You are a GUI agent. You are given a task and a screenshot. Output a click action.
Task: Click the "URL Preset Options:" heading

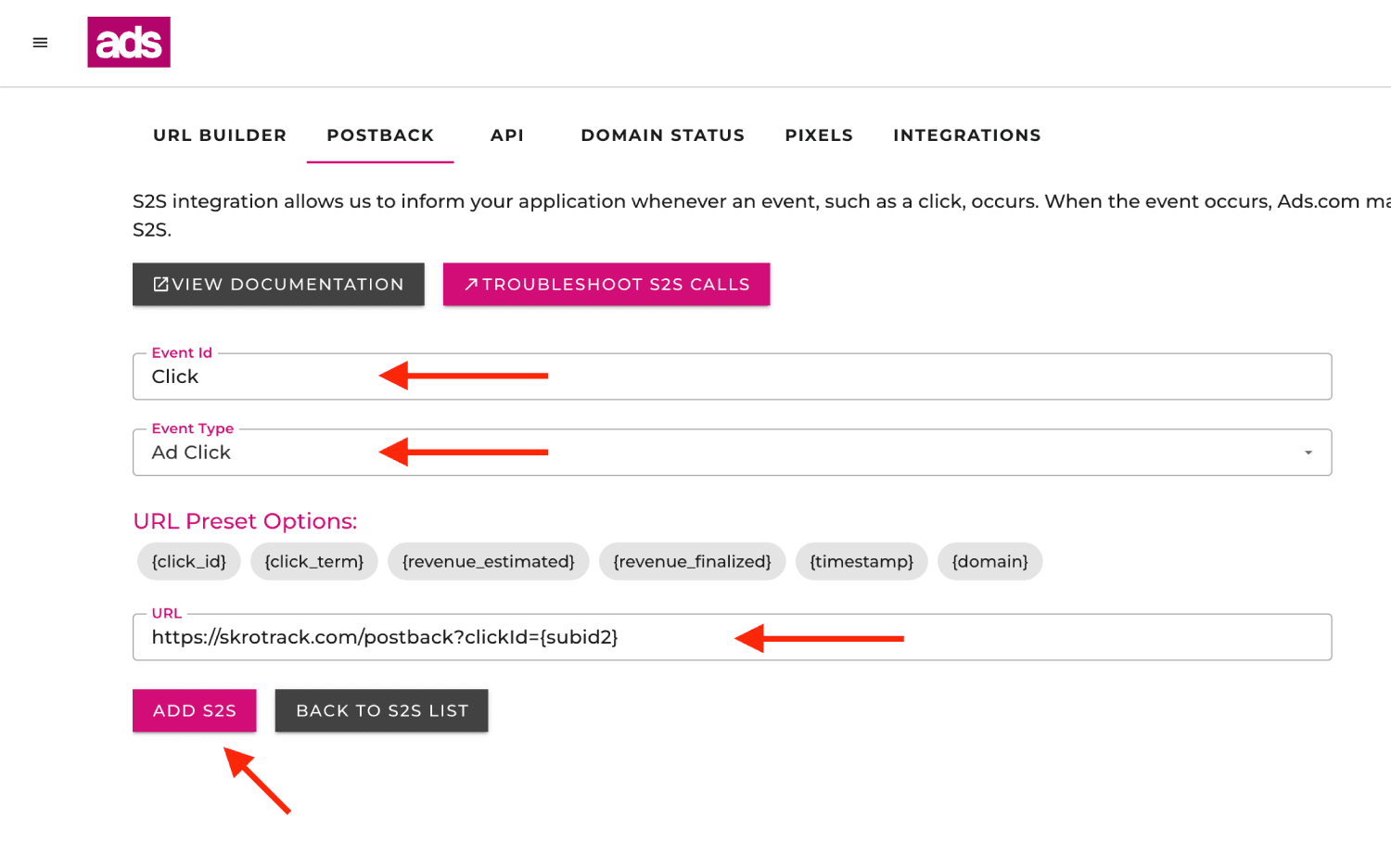click(x=245, y=521)
